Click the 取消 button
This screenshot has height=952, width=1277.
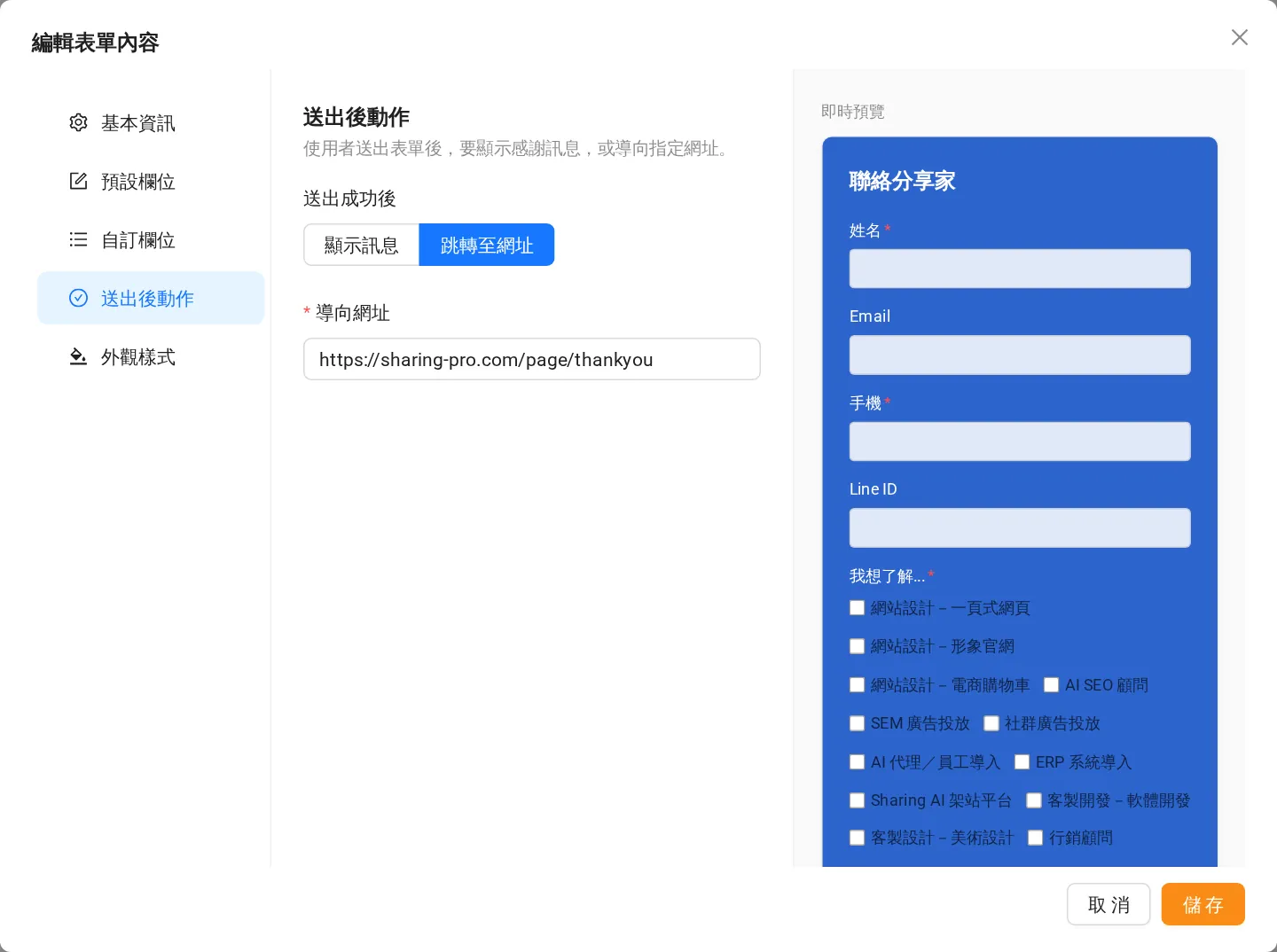point(1109,904)
